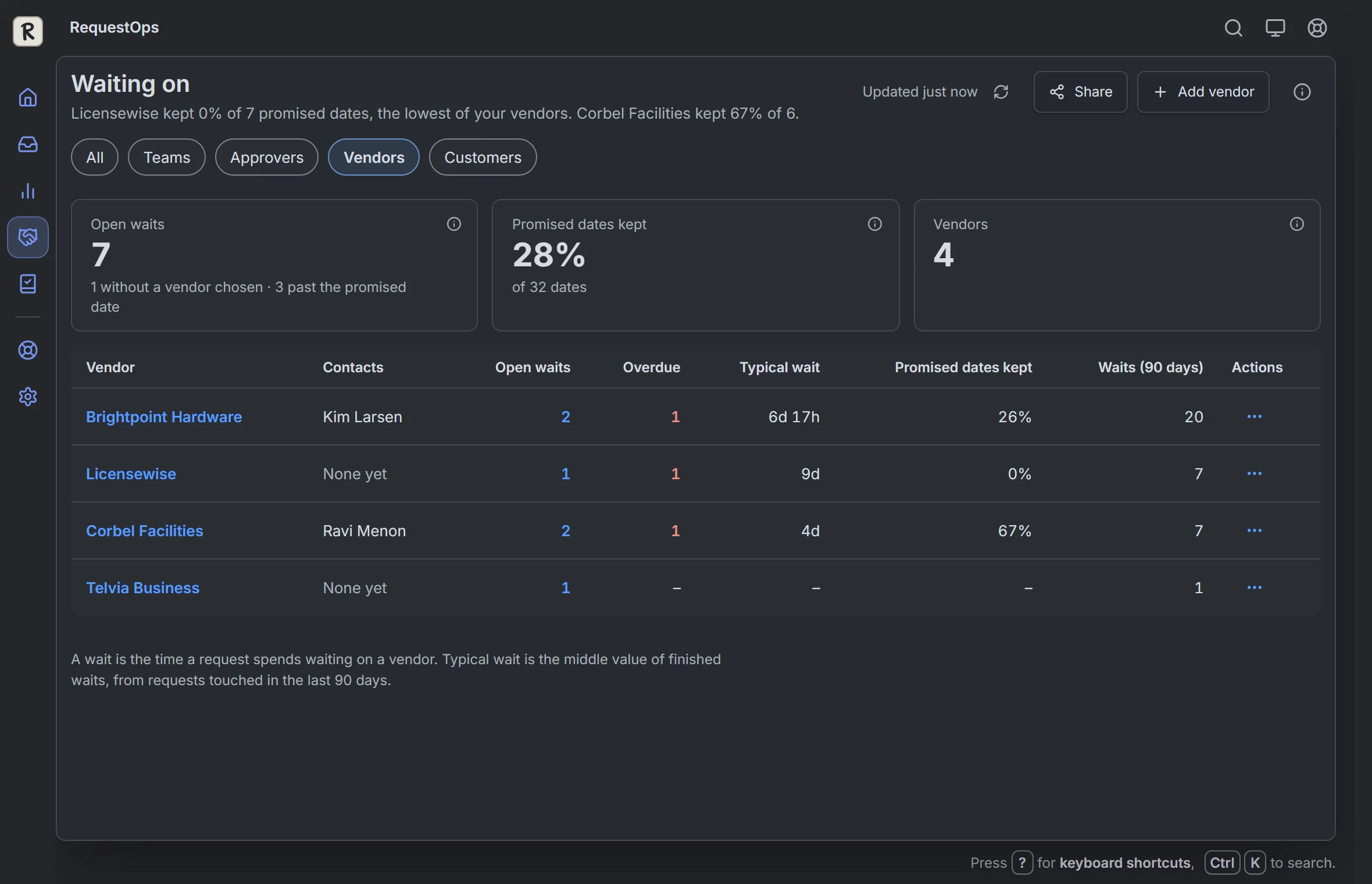
Task: Switch to the Customers filter
Action: click(x=483, y=157)
